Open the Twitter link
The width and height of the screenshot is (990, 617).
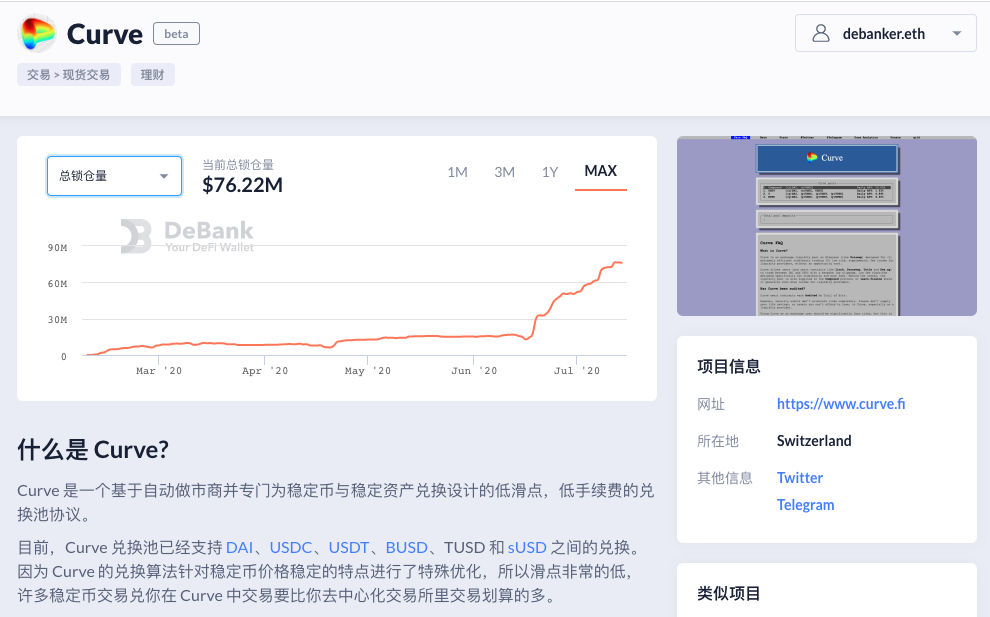pos(799,477)
